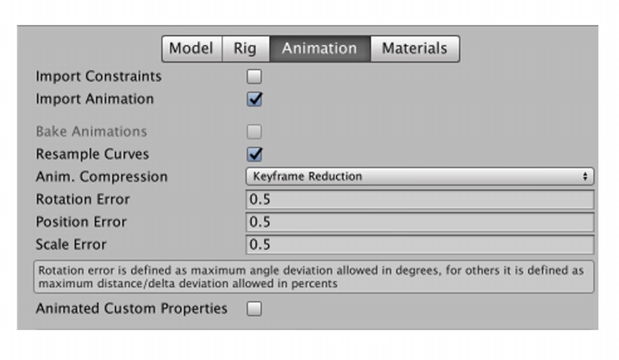Open the Anim. Compression dropdown
Image resolution: width=619 pixels, height=360 pixels.
click(x=420, y=176)
